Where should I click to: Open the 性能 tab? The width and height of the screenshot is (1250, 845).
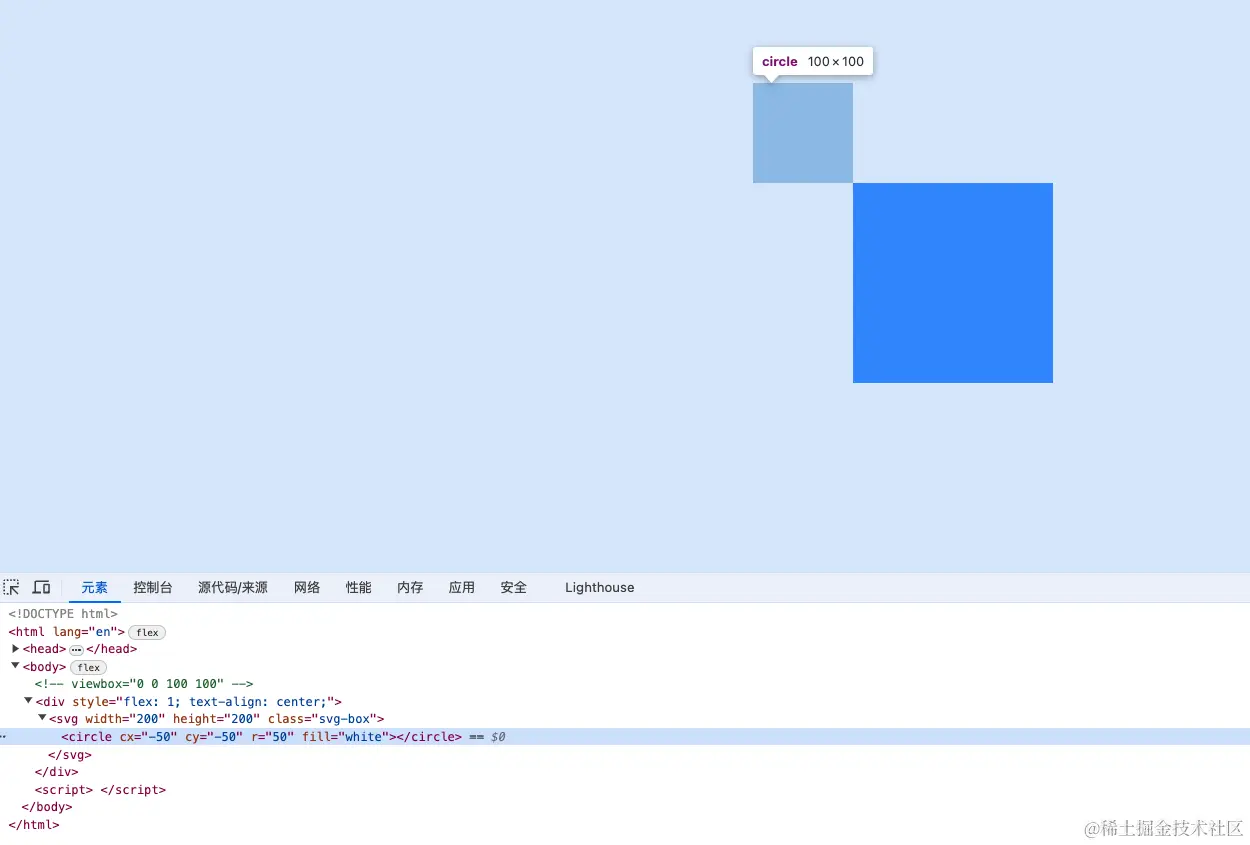[359, 588]
